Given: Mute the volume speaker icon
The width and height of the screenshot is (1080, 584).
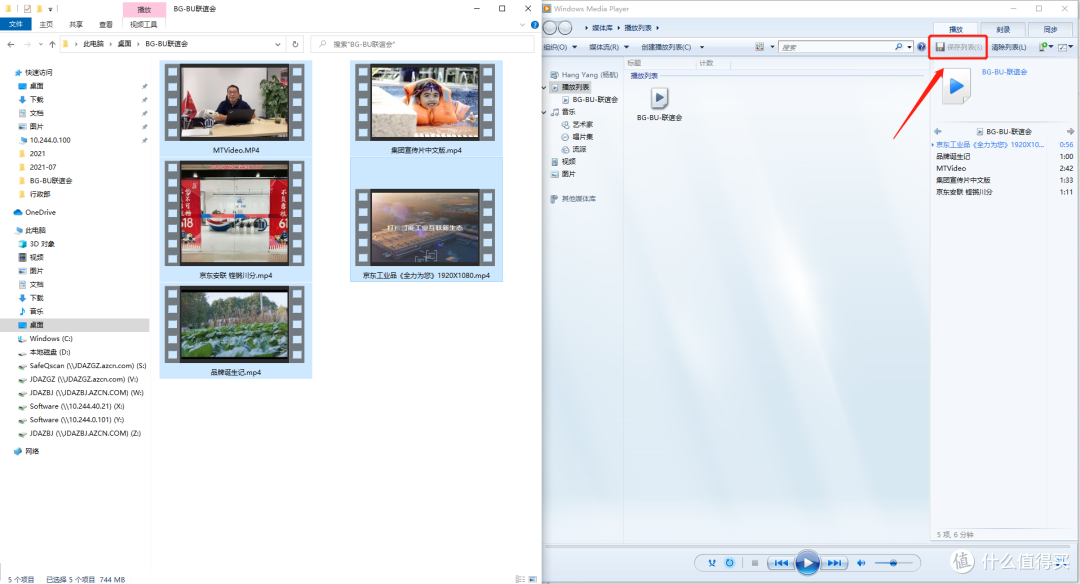Looking at the screenshot, I should (861, 563).
